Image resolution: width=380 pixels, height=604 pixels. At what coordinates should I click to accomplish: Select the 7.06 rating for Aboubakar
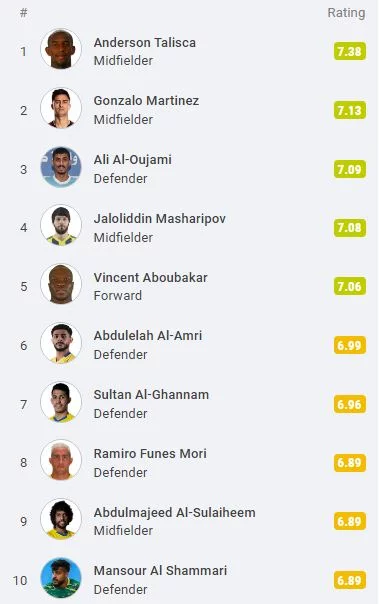click(x=350, y=286)
